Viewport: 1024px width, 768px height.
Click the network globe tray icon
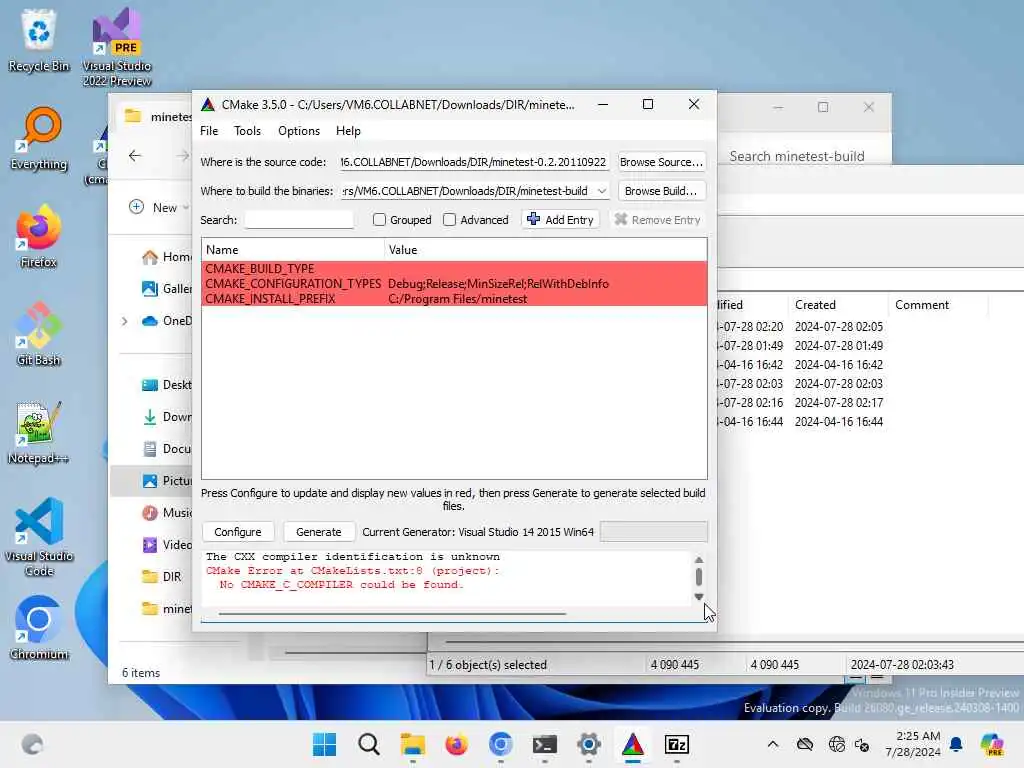tap(836, 744)
